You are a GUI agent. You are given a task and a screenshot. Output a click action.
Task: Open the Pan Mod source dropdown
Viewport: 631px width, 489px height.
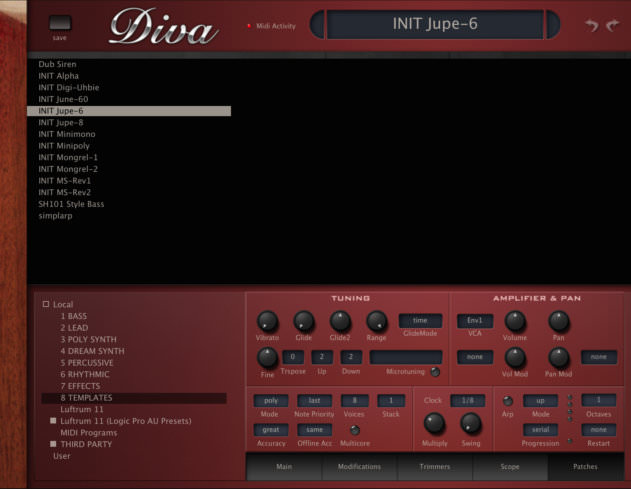599,357
